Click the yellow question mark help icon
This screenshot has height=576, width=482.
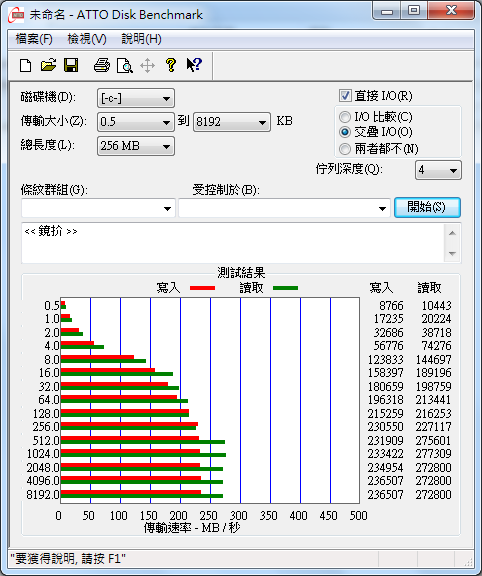[170, 65]
